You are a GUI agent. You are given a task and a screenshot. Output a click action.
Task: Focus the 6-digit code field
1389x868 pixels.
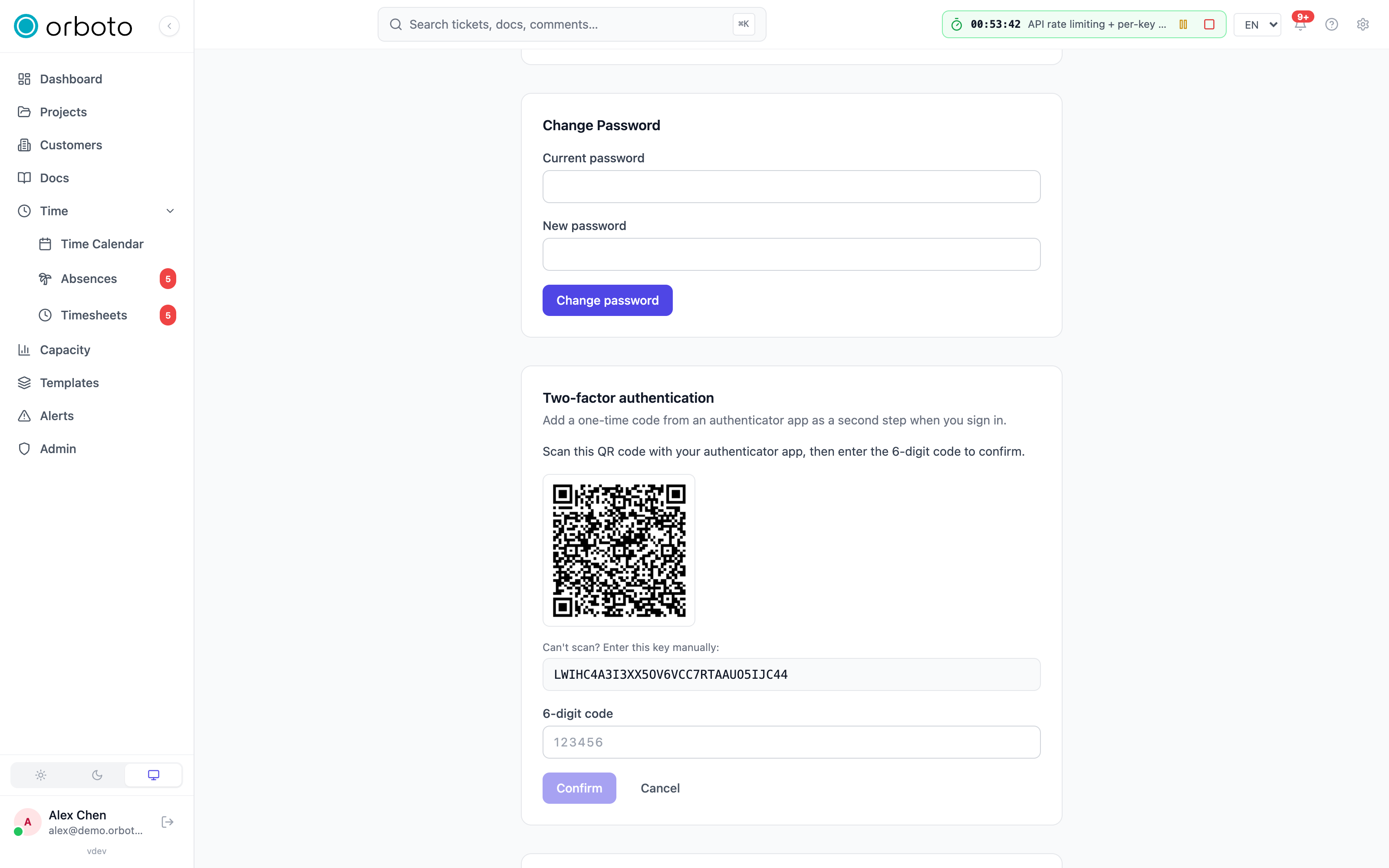[x=791, y=742]
